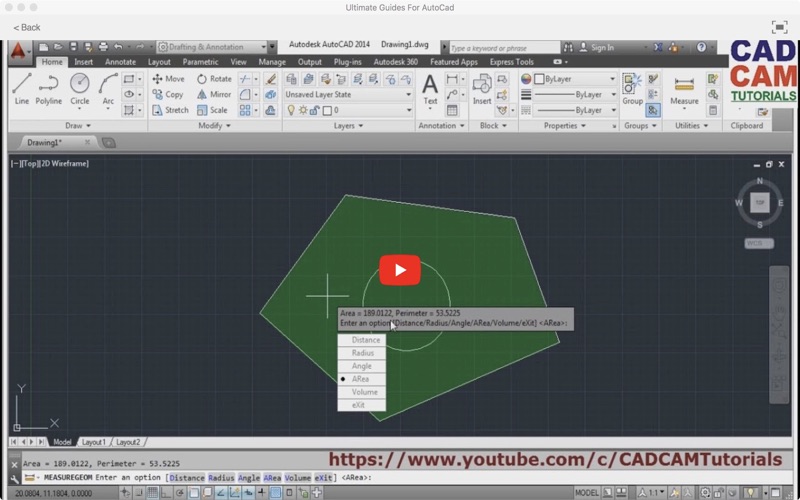Toggle the layer lock padlock icon
Viewport: 800px width, 500px height.
[314, 110]
